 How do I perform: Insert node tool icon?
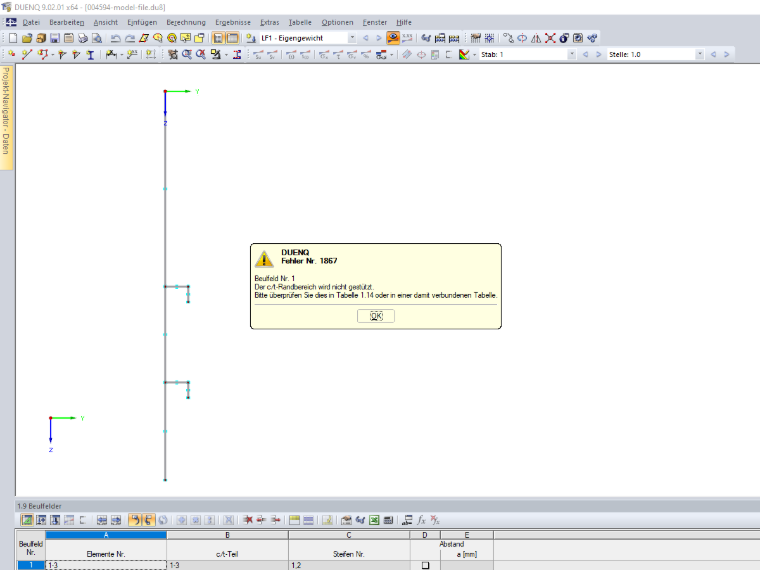[x=11, y=54]
